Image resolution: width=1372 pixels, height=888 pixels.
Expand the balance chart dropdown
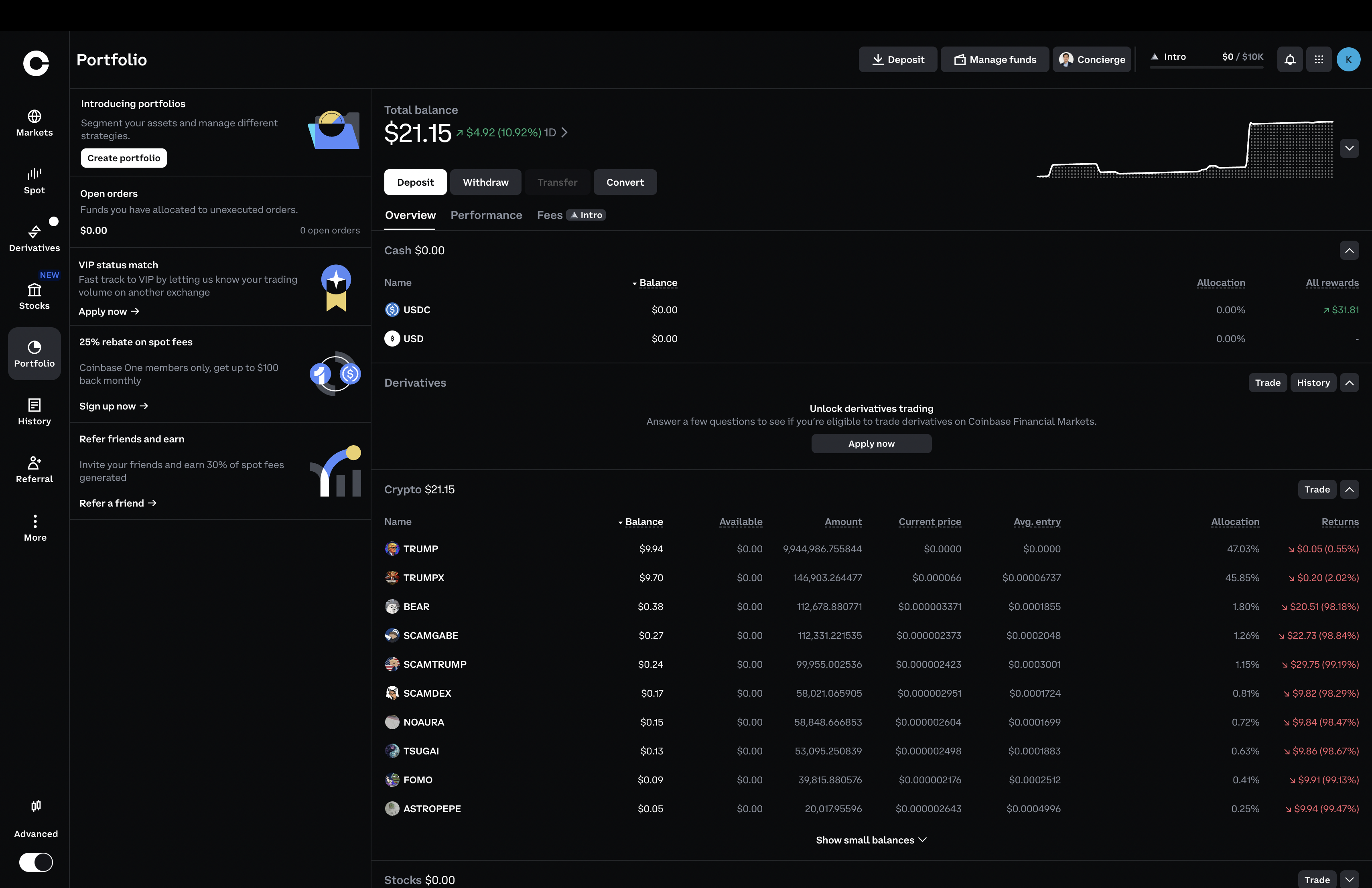[x=1350, y=148]
